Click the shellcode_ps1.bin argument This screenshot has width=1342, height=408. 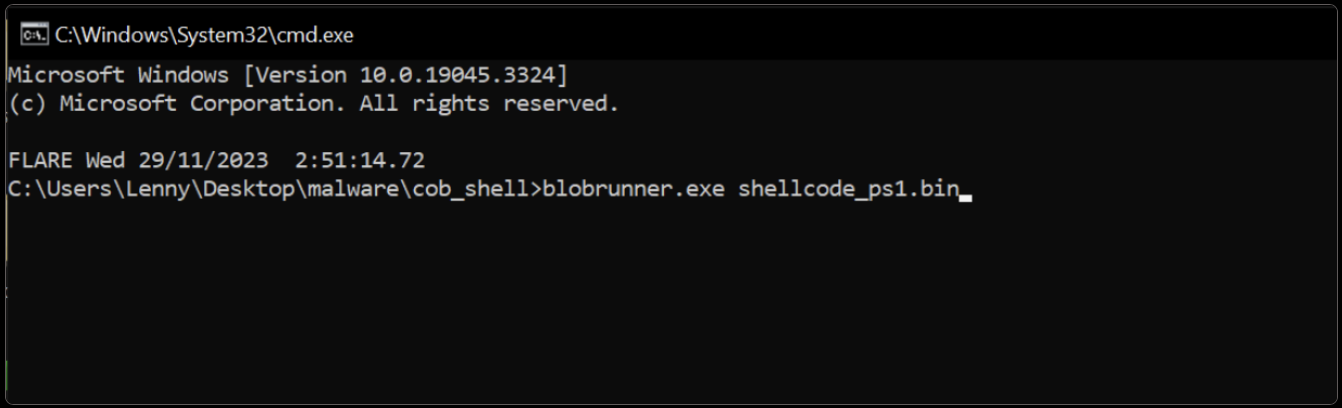[848, 189]
